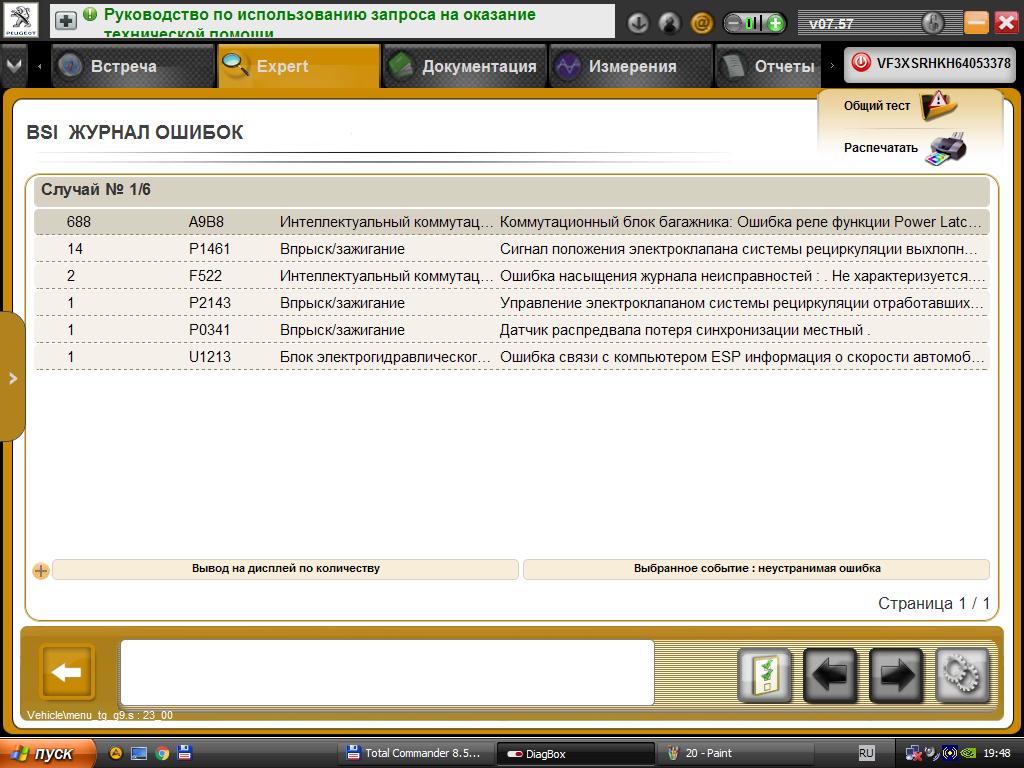Image resolution: width=1024 pixels, height=768 pixels.
Task: Go to previous page with black left arrow
Action: (x=830, y=675)
